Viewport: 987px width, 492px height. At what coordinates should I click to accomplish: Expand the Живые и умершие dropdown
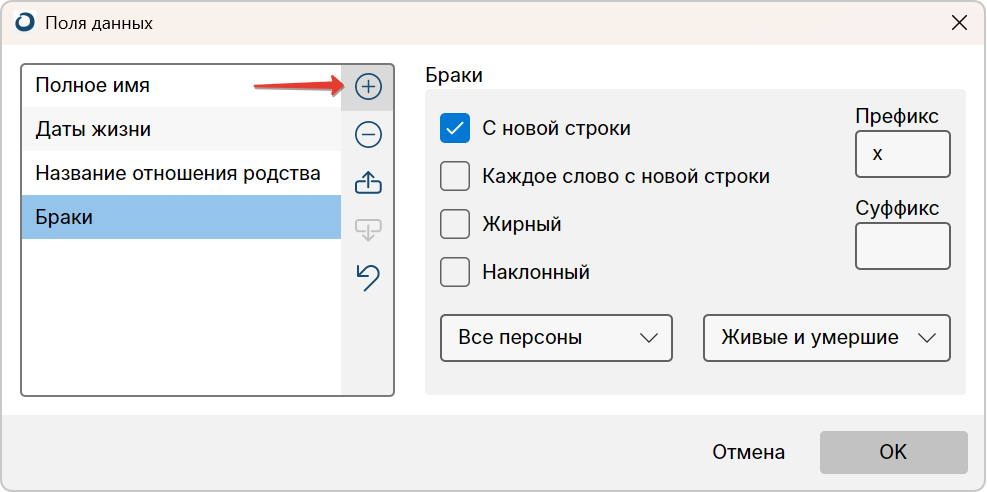[826, 338]
